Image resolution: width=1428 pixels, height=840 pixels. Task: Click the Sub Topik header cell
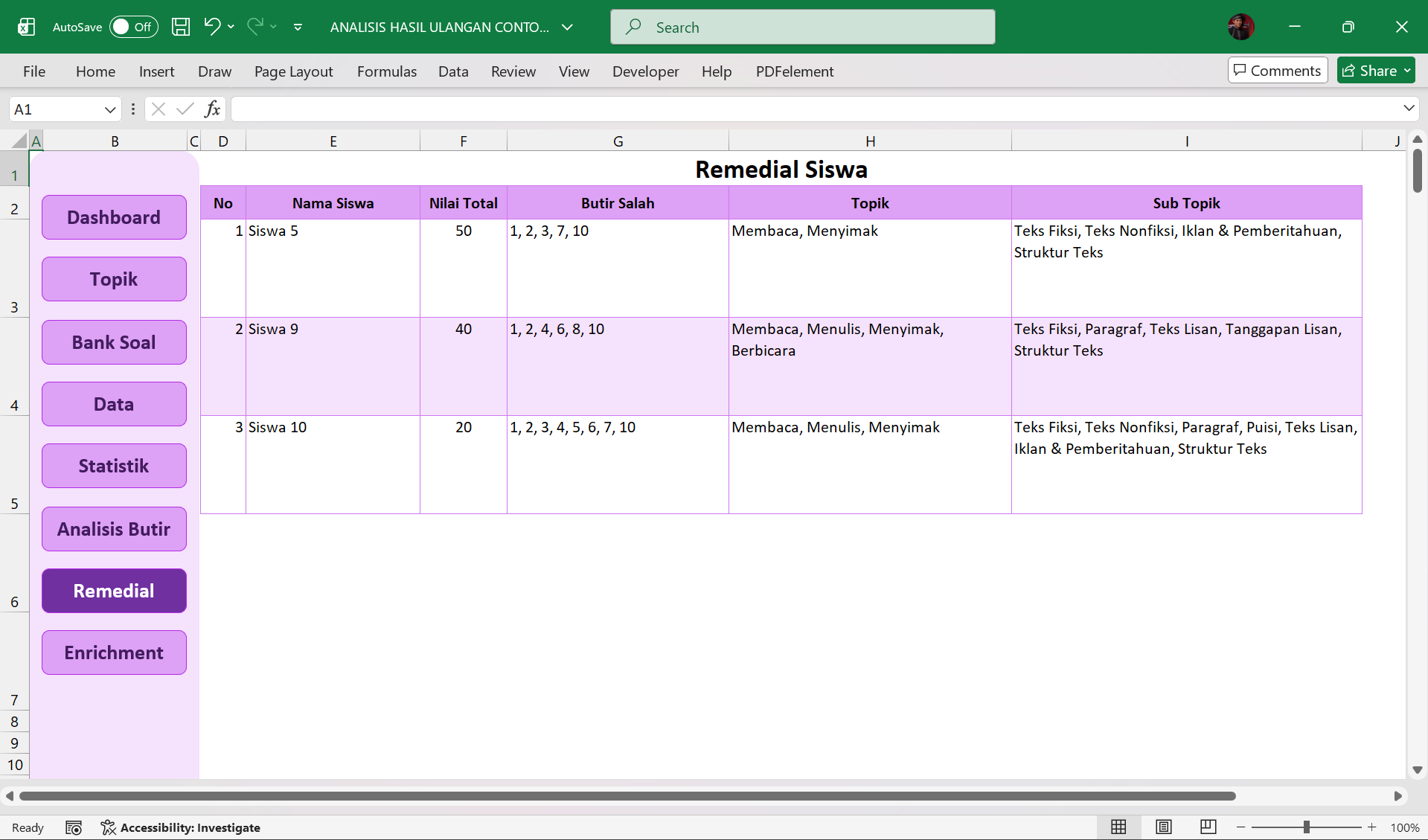1186,203
